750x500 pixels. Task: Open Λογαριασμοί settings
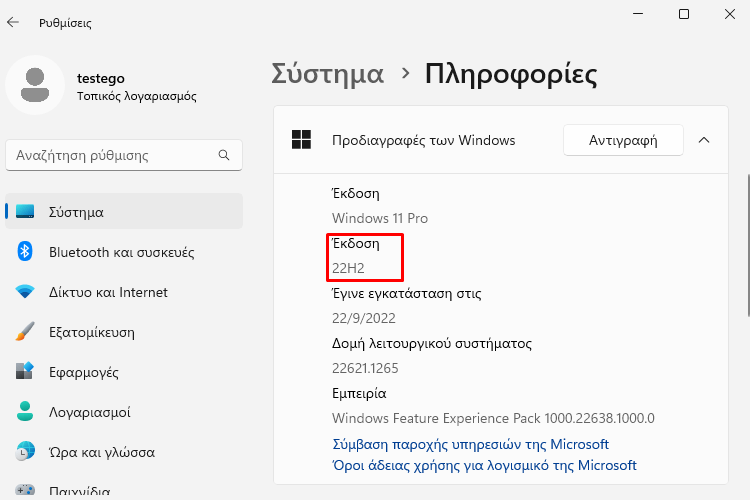click(x=124, y=412)
